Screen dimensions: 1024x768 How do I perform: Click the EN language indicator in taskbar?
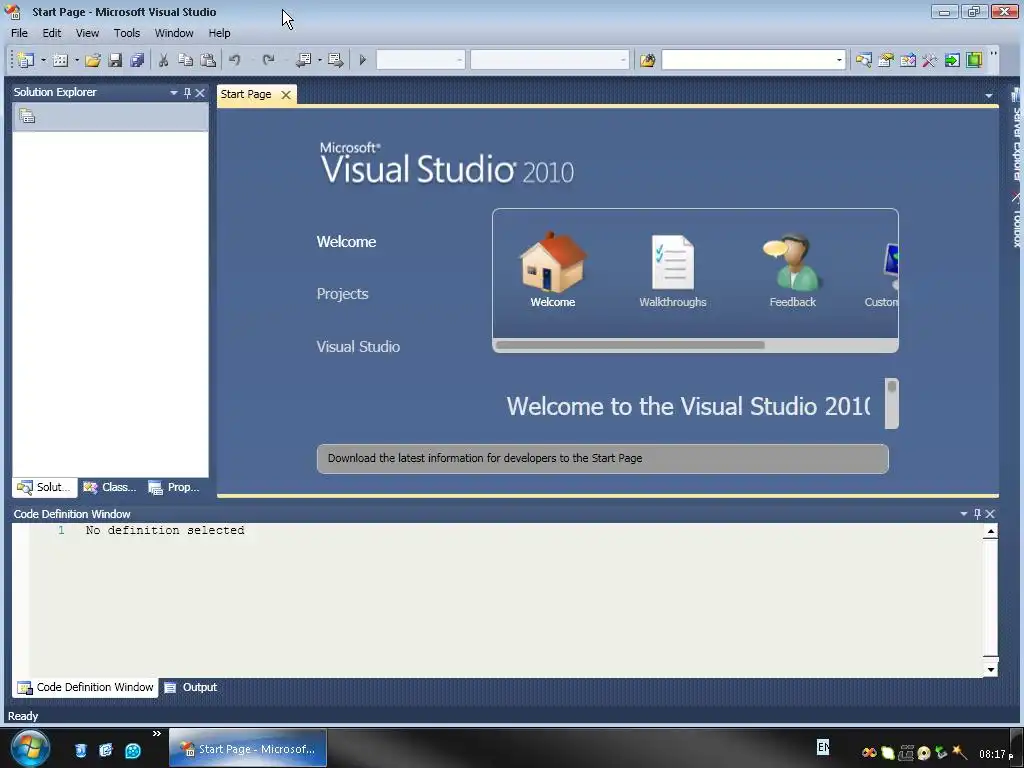pos(823,746)
